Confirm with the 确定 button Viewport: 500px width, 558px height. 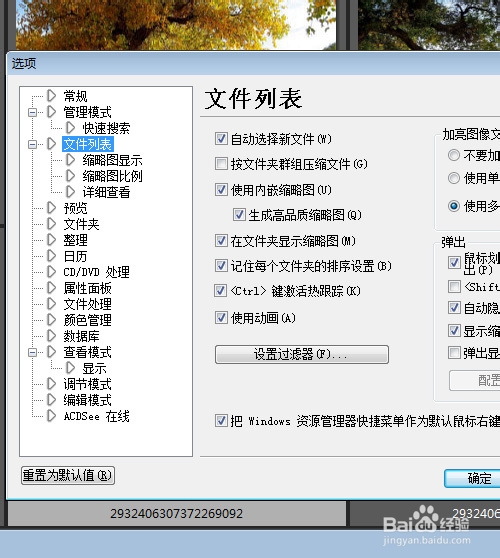(x=472, y=478)
